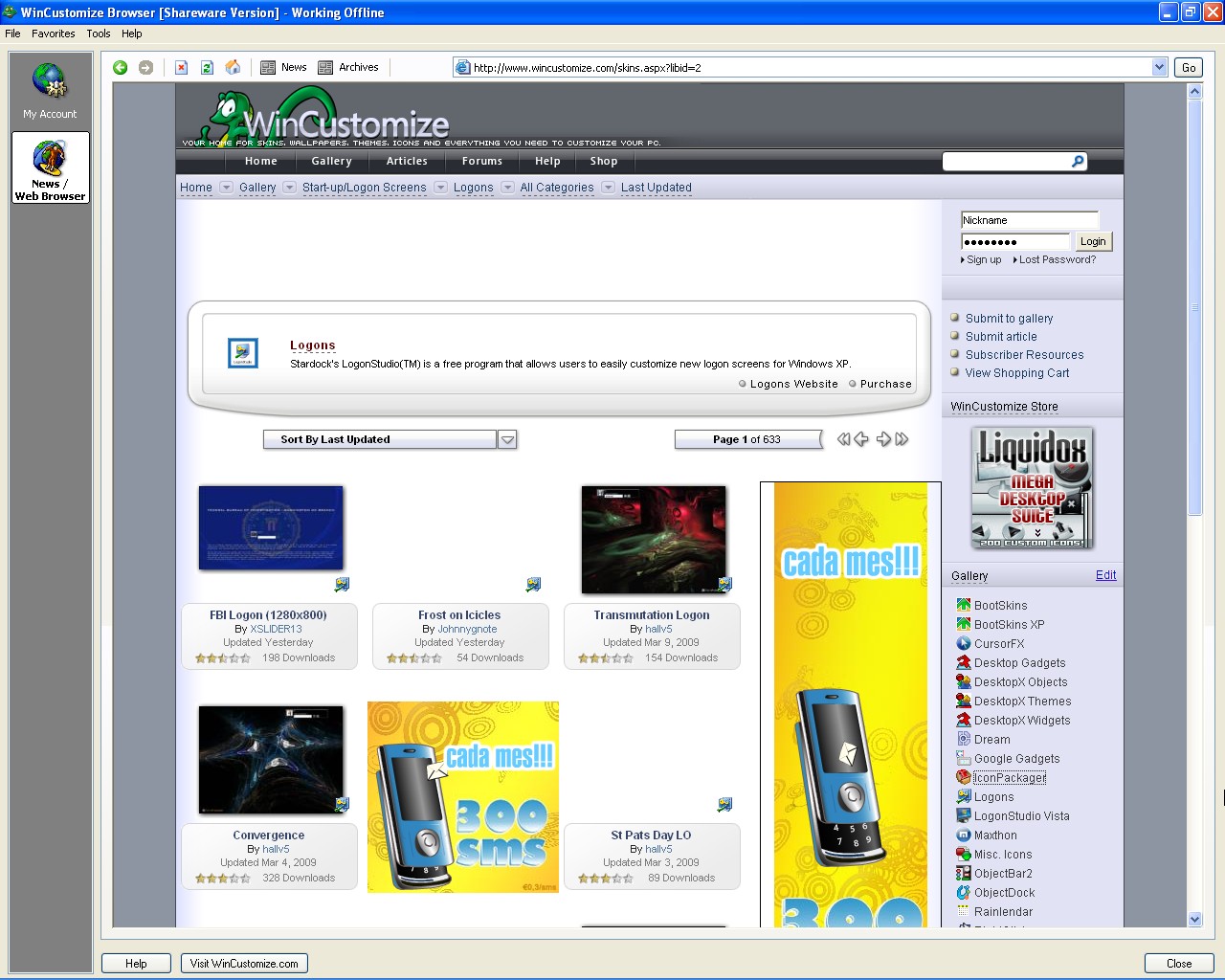
Task: Open My Account in the sidebar
Action: tap(50, 91)
